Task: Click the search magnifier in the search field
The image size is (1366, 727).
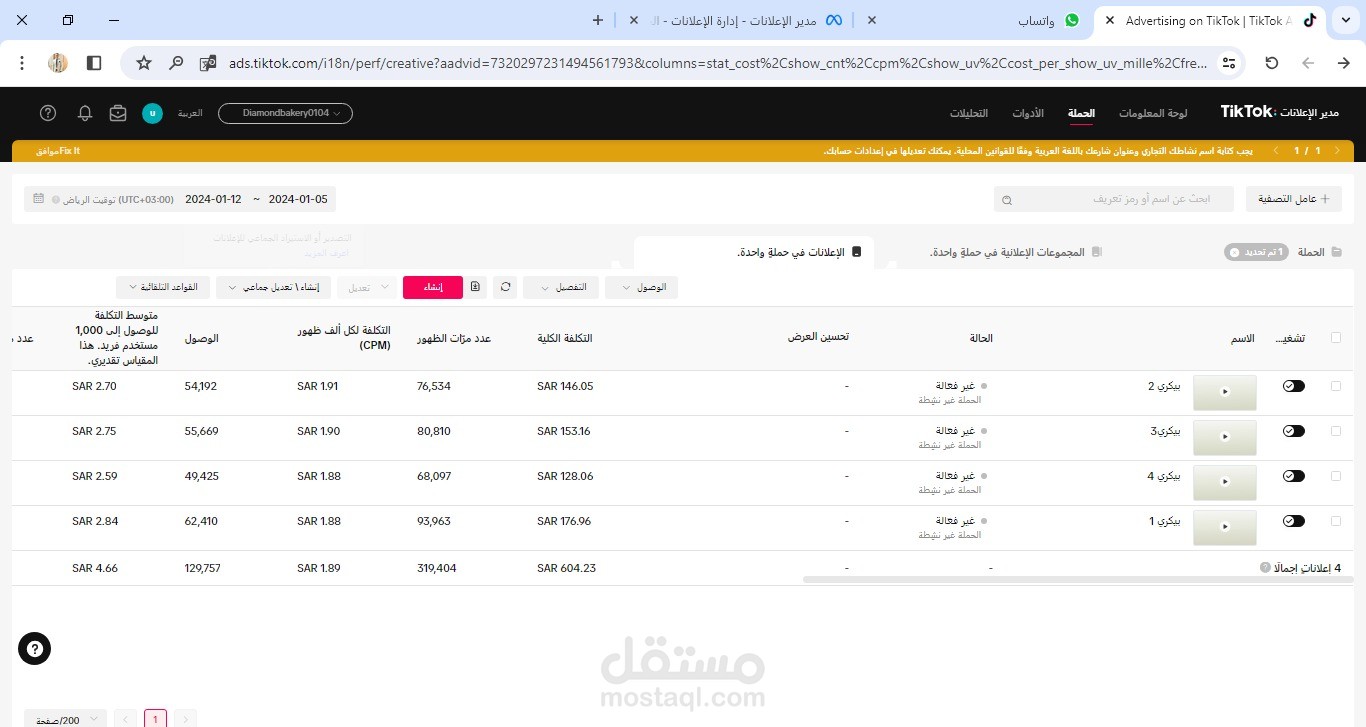Action: (1007, 200)
